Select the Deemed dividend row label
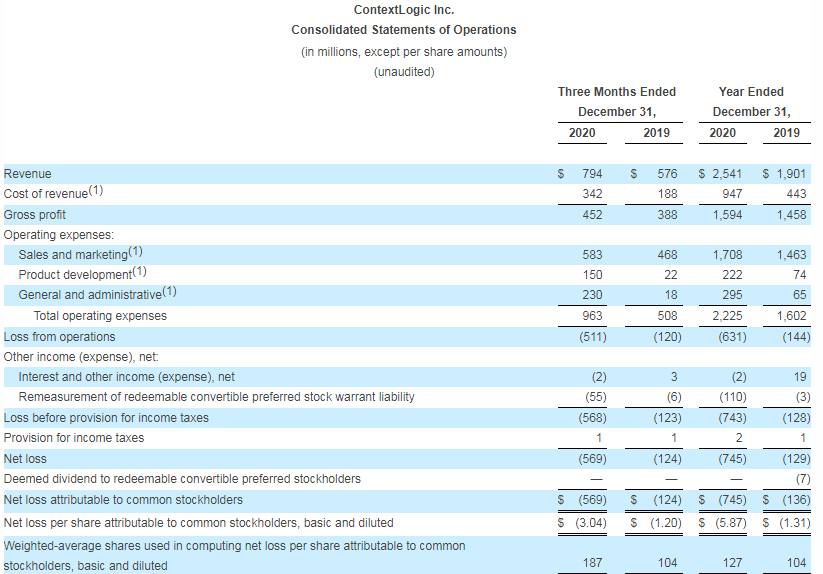Image resolution: width=823 pixels, height=574 pixels. tap(182, 478)
